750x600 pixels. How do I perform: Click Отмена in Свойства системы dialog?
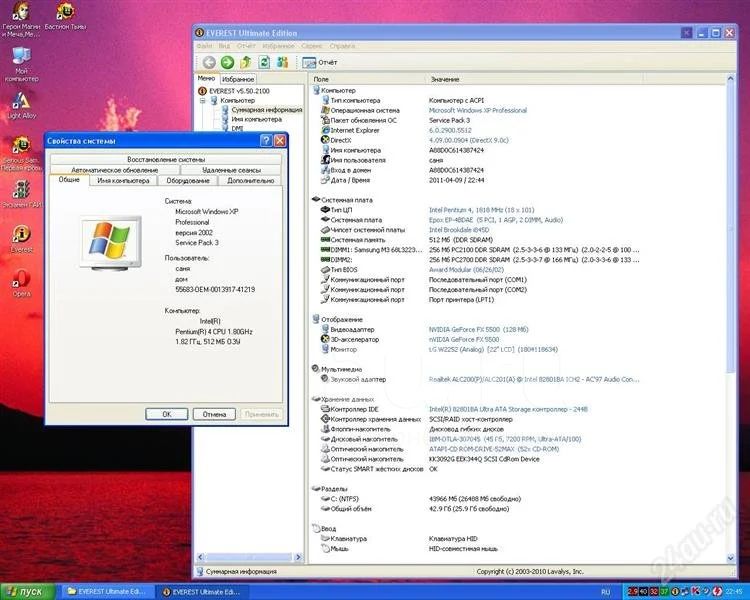(x=214, y=414)
